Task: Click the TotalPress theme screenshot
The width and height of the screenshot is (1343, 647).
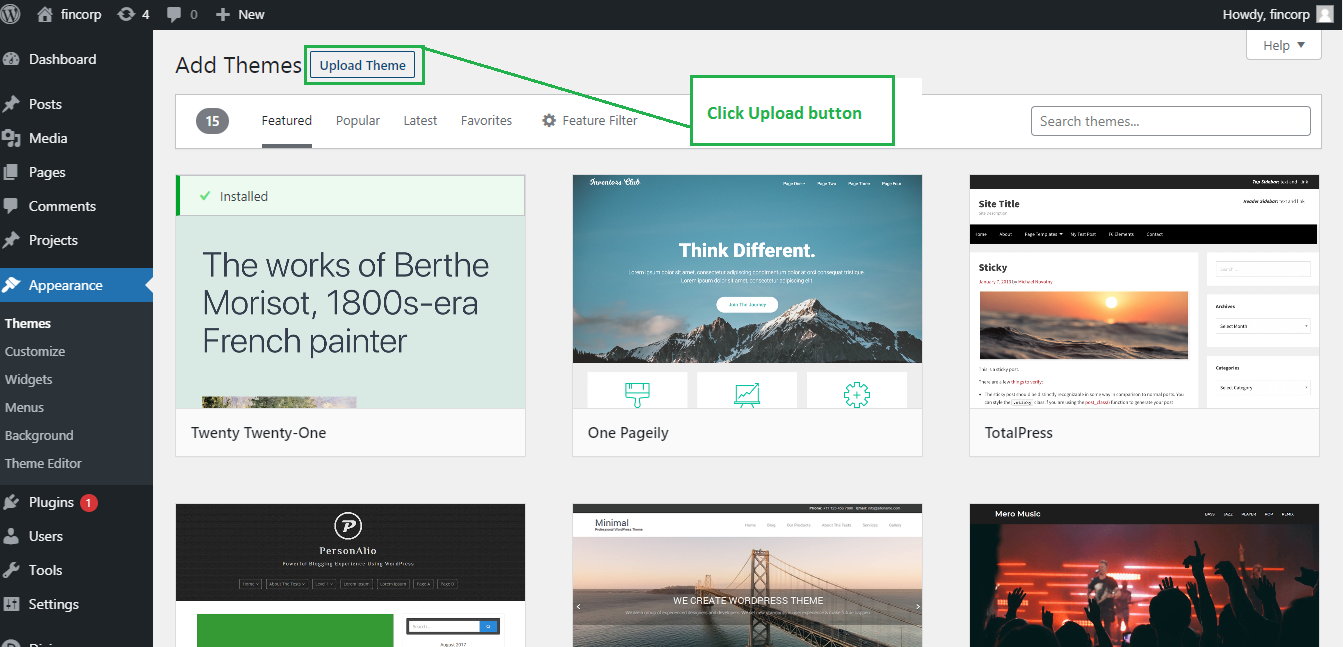Action: coord(1144,292)
